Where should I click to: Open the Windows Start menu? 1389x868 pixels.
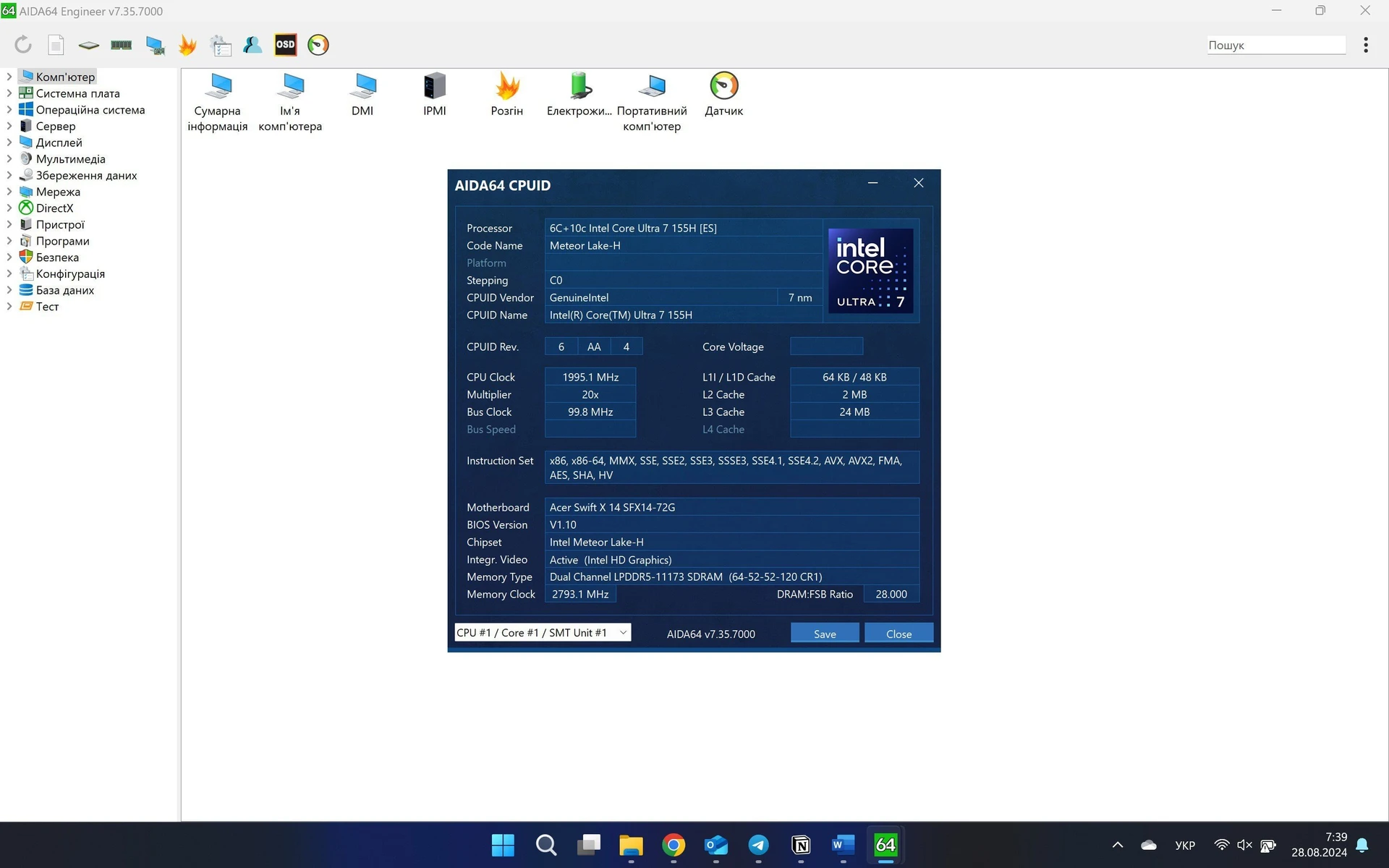coord(503,844)
